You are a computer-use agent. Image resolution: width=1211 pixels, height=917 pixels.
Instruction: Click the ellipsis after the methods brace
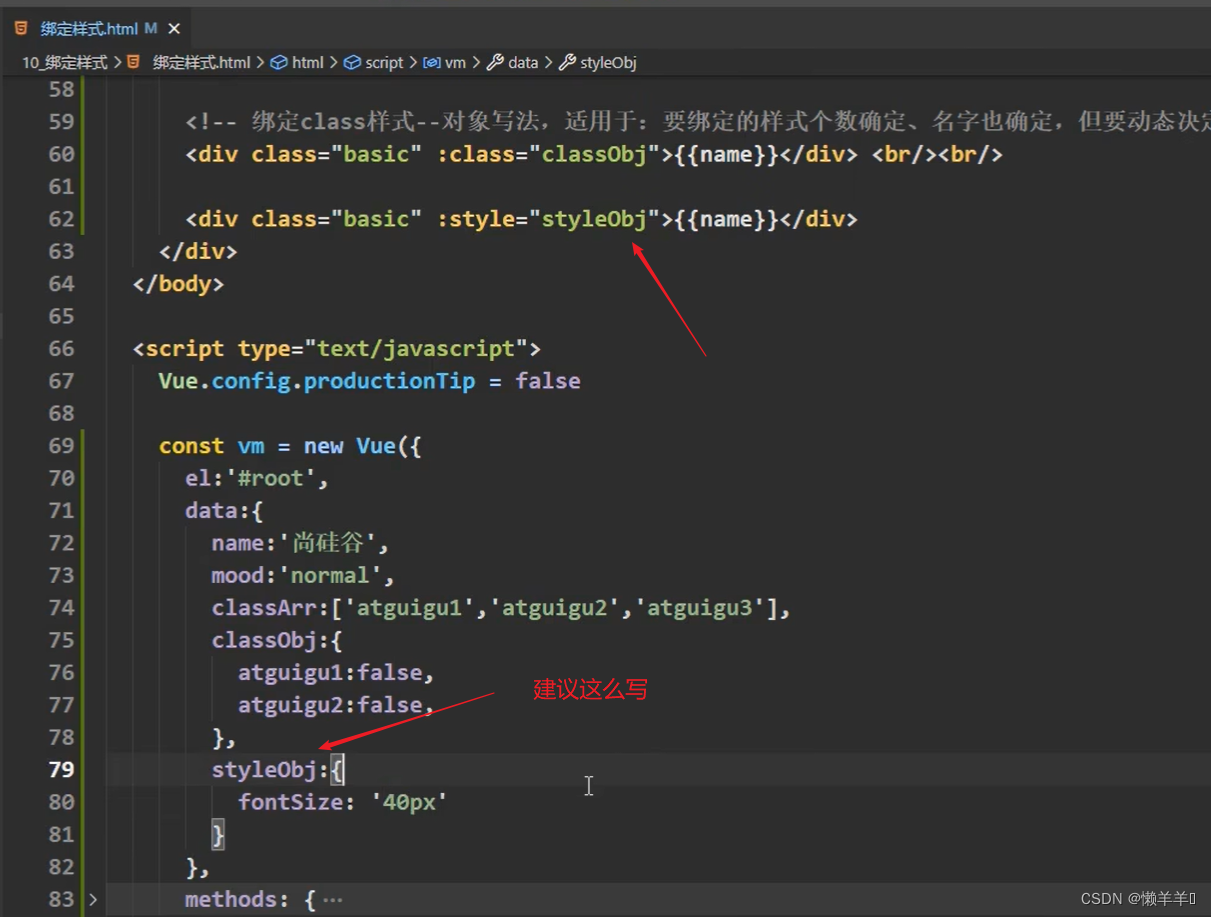(x=333, y=899)
